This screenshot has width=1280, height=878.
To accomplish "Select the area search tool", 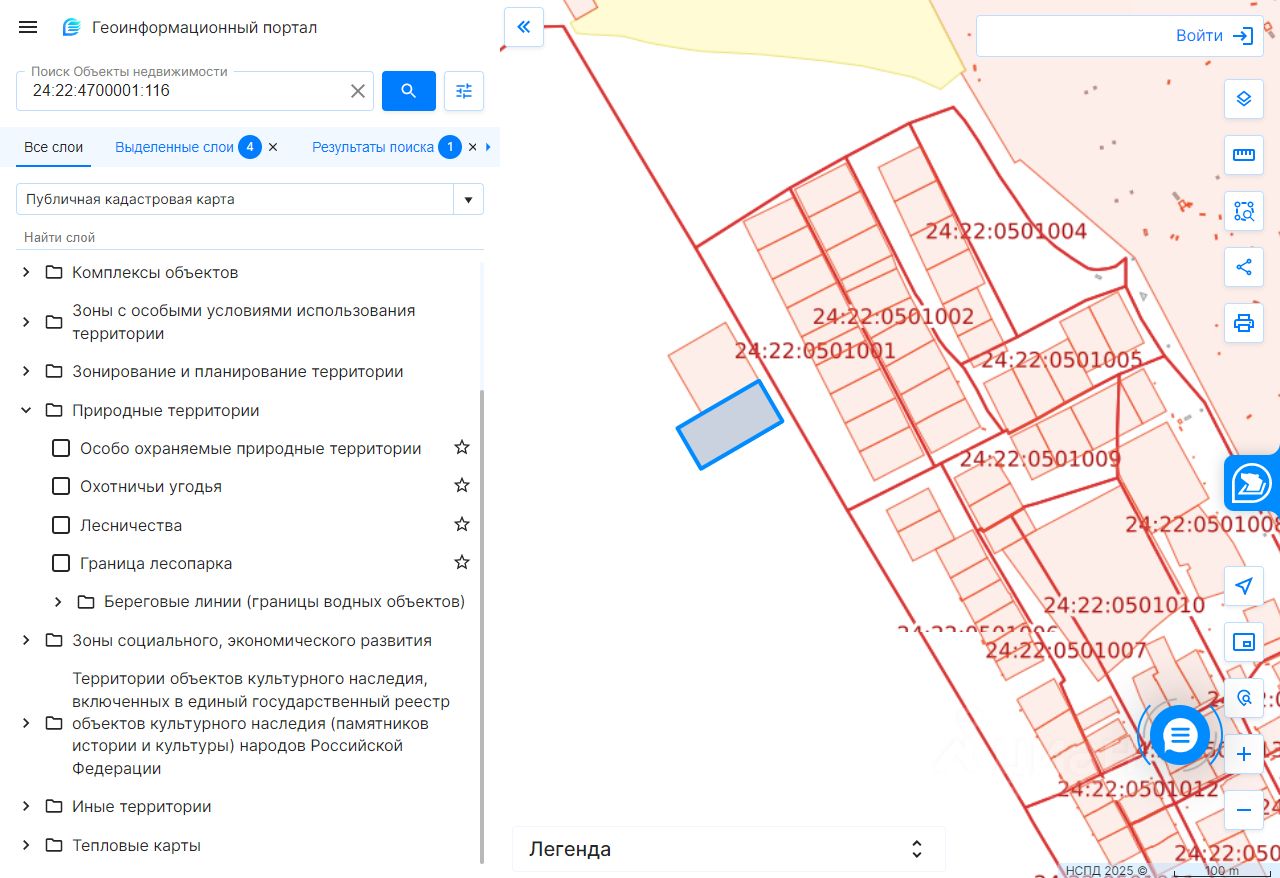I will 1244,211.
